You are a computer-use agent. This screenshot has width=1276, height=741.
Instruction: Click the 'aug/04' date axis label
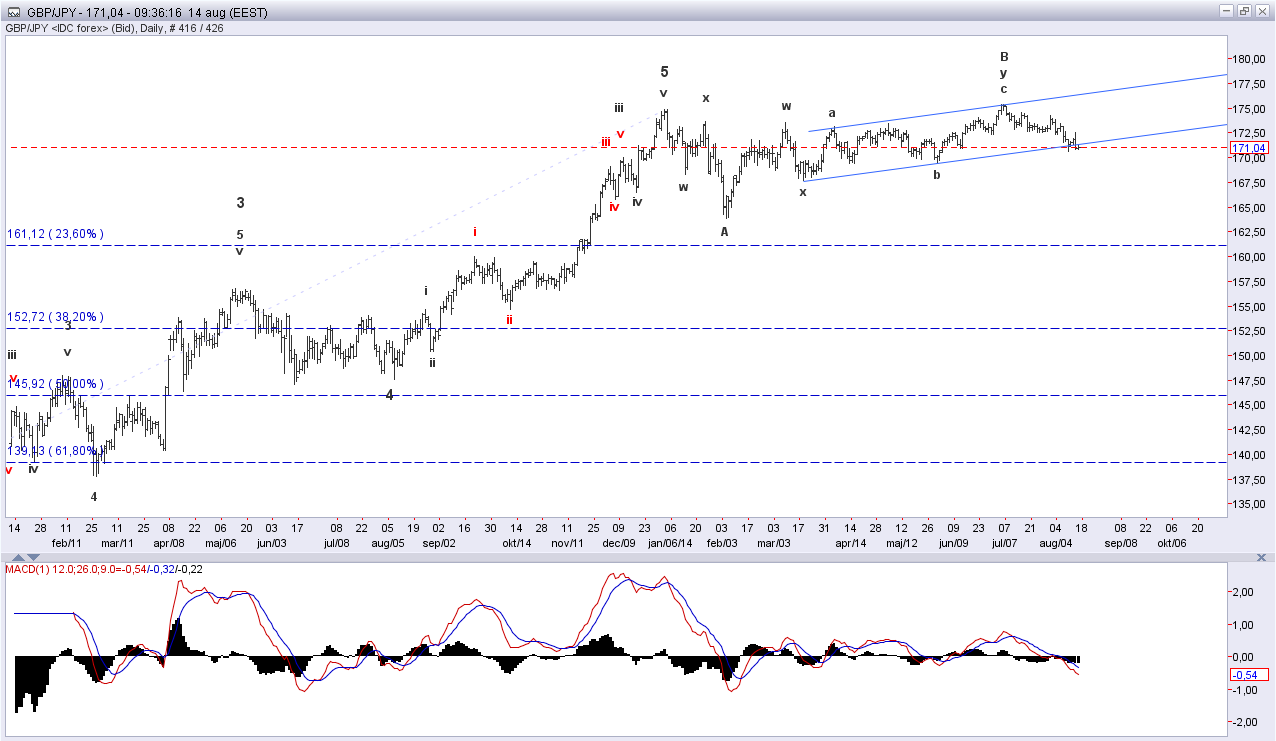point(1056,542)
